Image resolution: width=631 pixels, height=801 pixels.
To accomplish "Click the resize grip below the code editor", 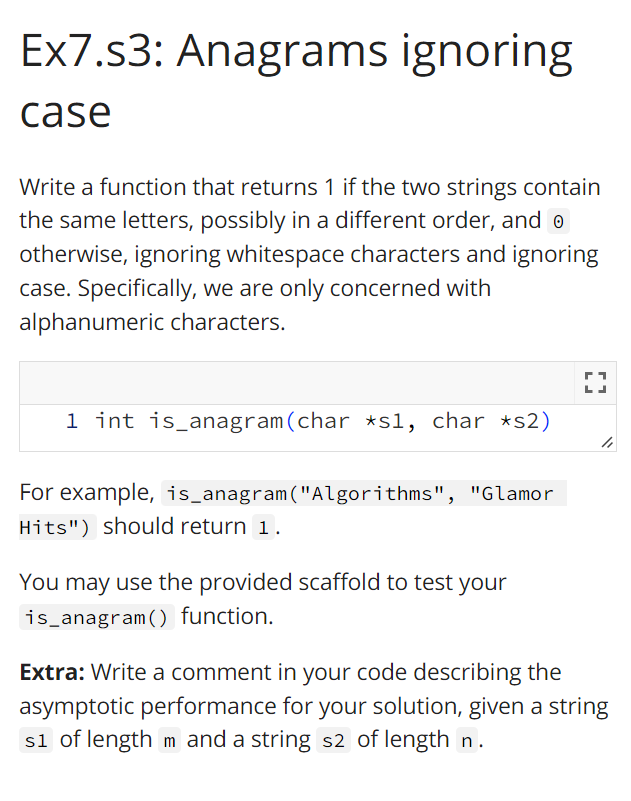I will pyautogui.click(x=608, y=440).
